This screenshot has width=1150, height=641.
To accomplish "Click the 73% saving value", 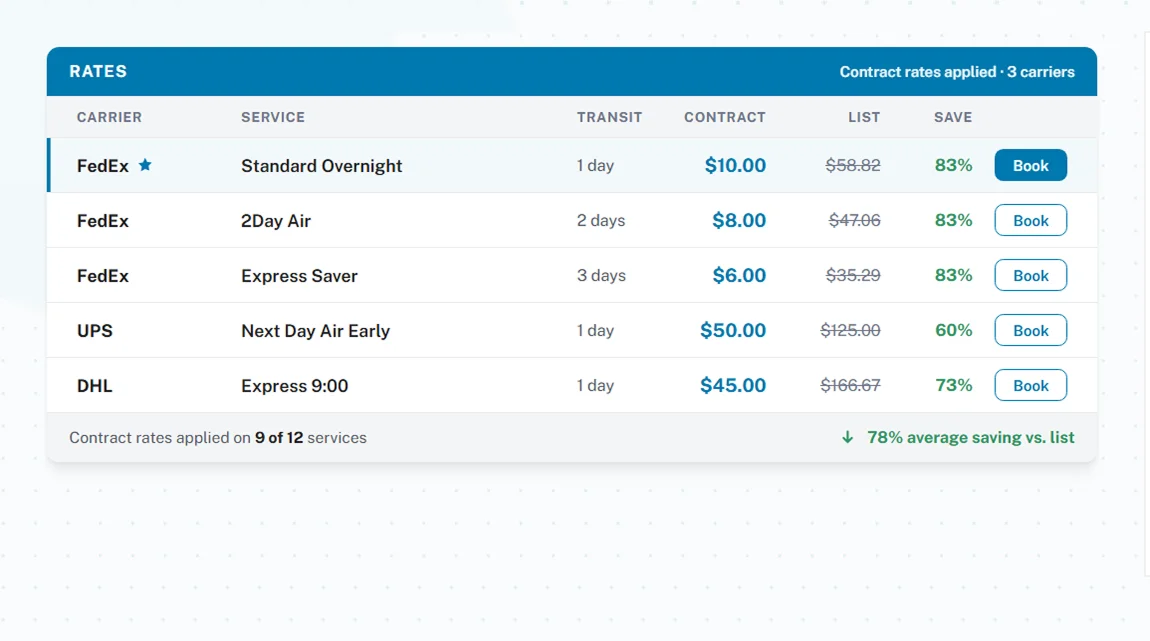I will pos(953,386).
